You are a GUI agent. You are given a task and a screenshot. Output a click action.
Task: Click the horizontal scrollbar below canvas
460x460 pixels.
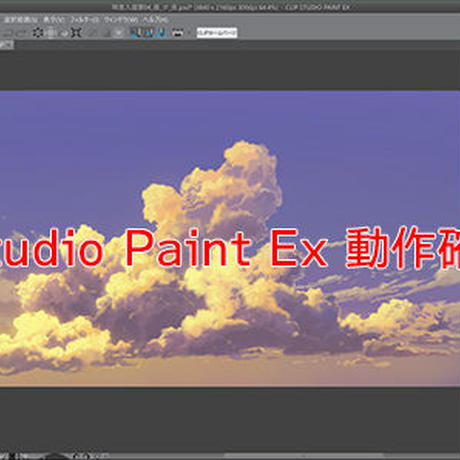[303, 455]
